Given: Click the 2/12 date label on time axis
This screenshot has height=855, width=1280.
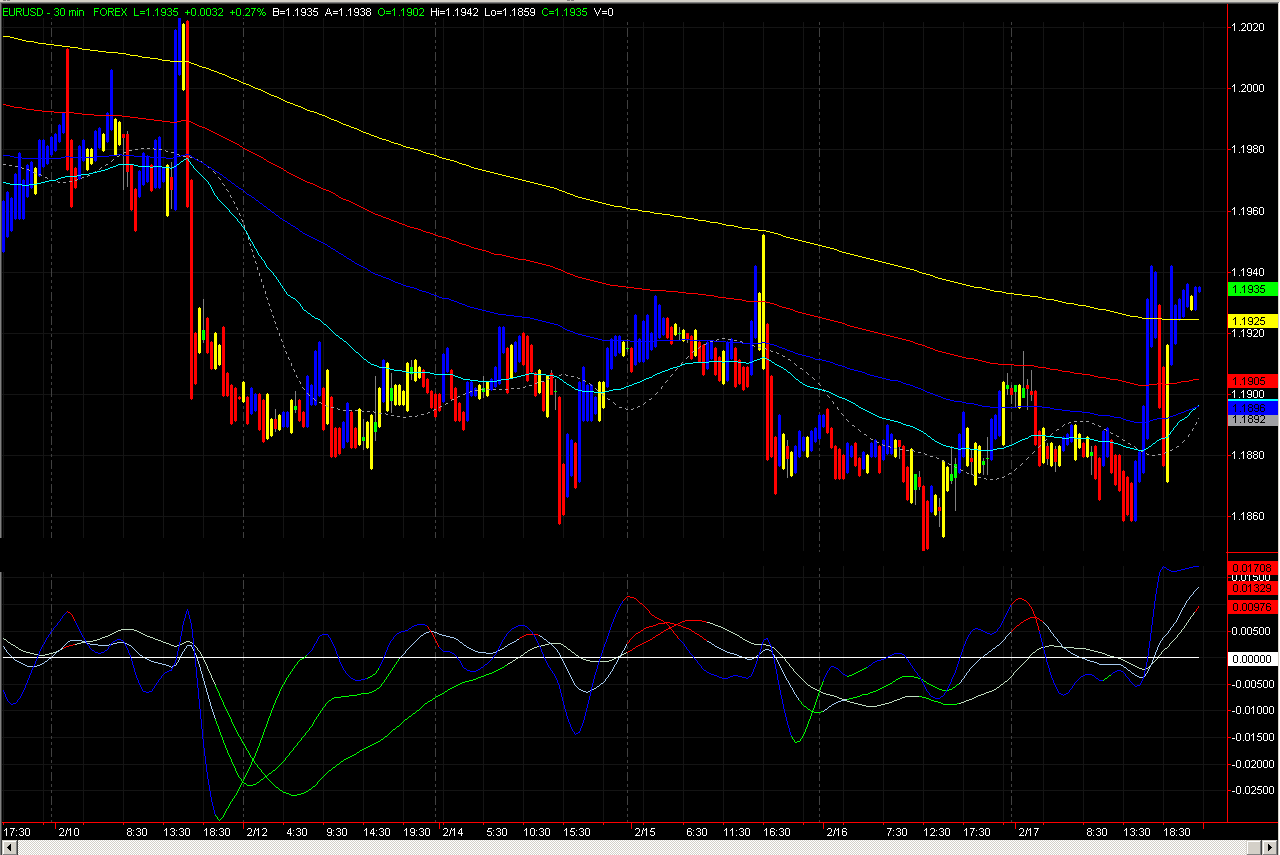Looking at the screenshot, I should pyautogui.click(x=257, y=832).
